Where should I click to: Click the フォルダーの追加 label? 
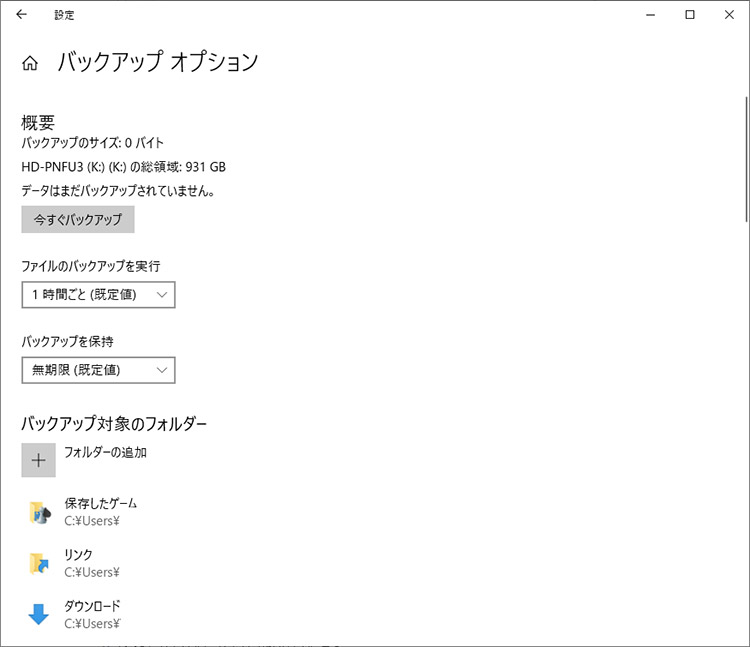105,452
